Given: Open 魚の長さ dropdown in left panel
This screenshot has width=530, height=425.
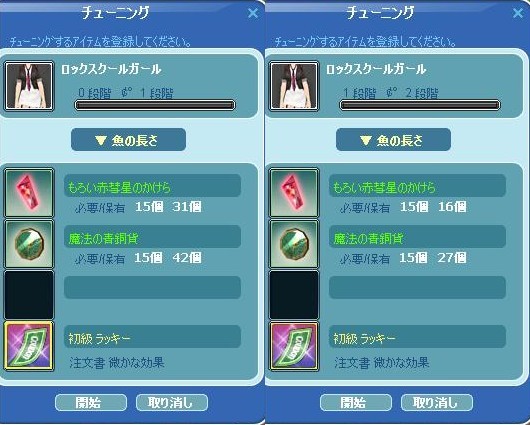Looking at the screenshot, I should (128, 140).
